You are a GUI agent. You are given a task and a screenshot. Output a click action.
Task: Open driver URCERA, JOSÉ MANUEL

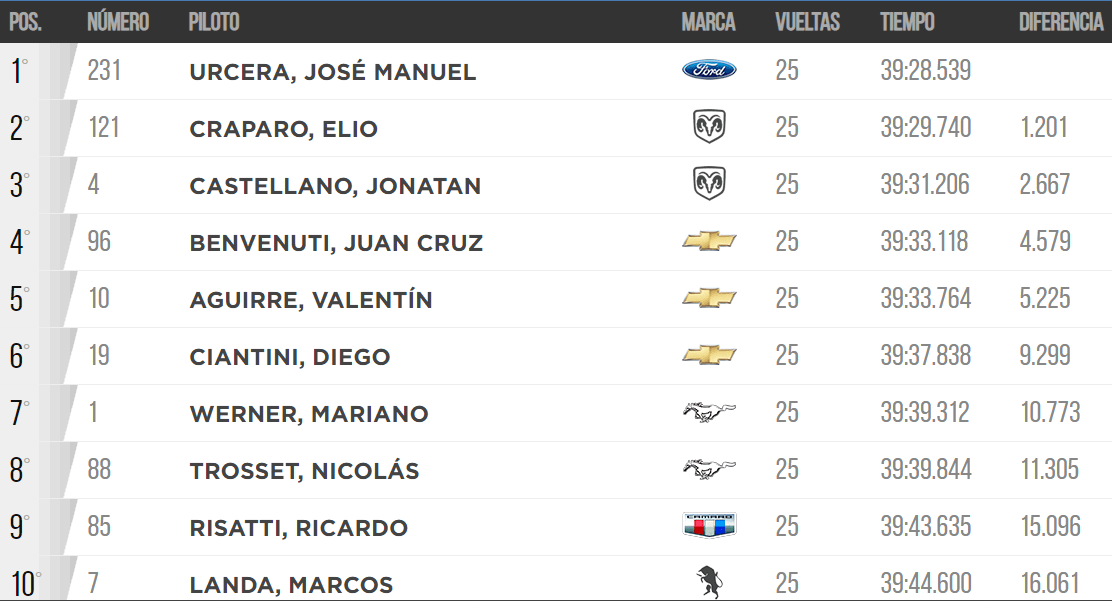pos(333,72)
